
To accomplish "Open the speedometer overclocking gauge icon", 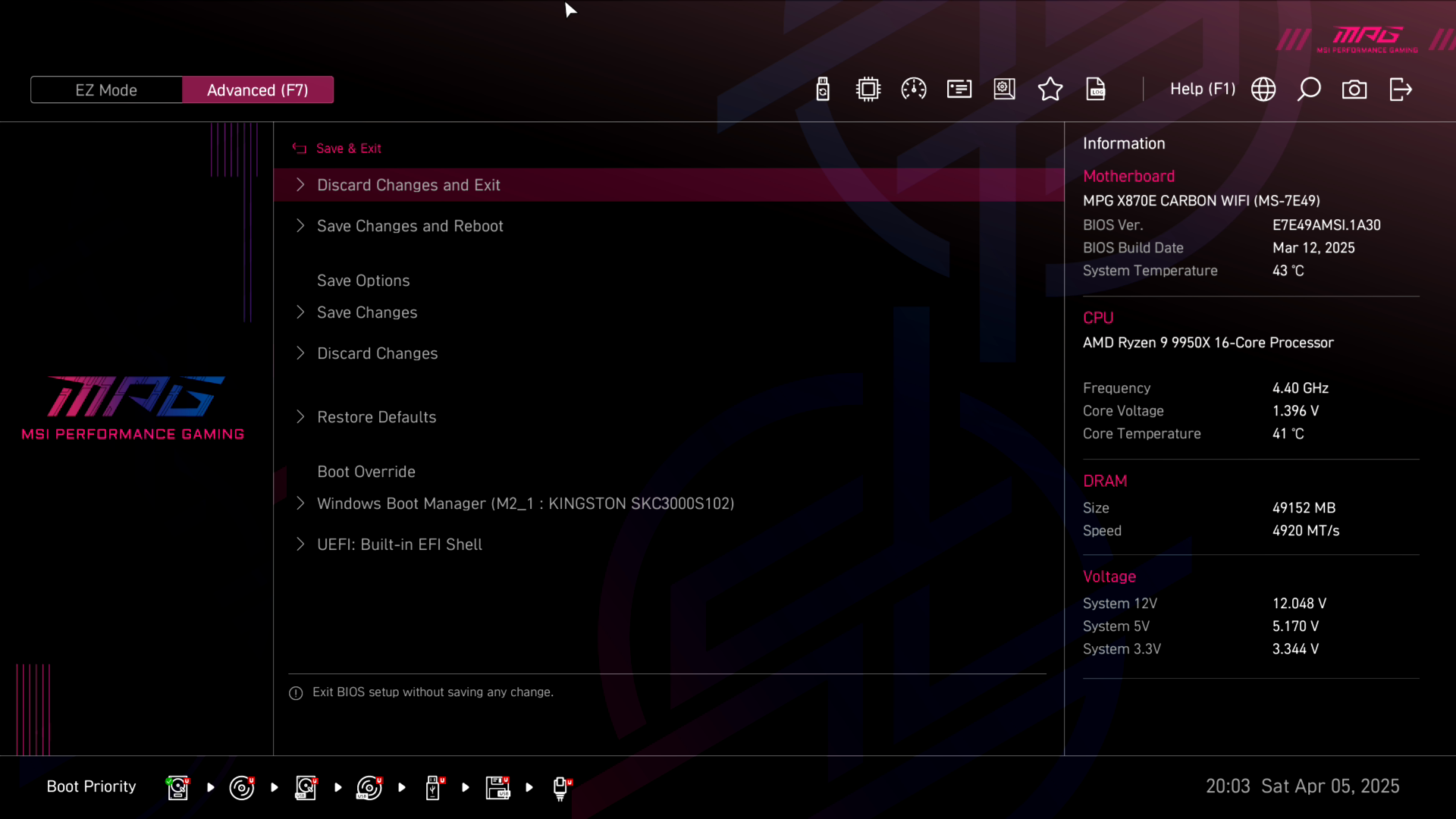I will pyautogui.click(x=914, y=89).
